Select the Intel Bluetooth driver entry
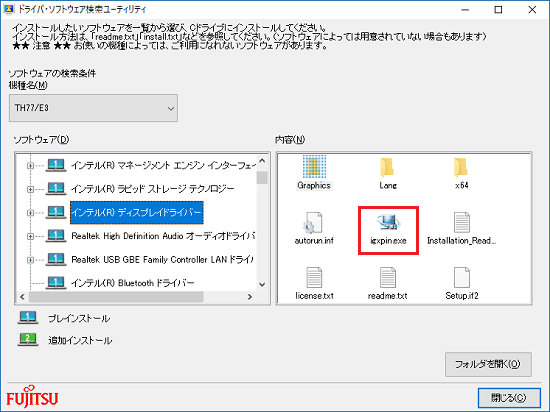The width and height of the screenshot is (550, 412). tap(133, 283)
